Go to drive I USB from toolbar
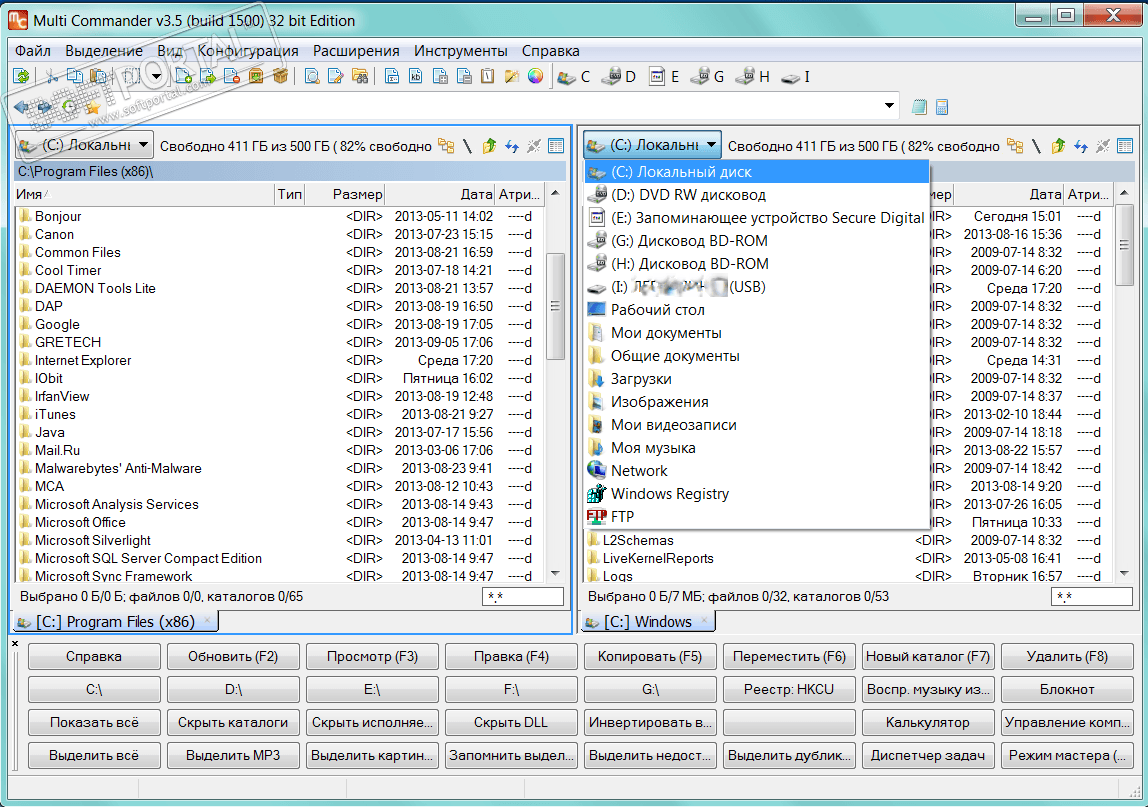 tap(796, 76)
